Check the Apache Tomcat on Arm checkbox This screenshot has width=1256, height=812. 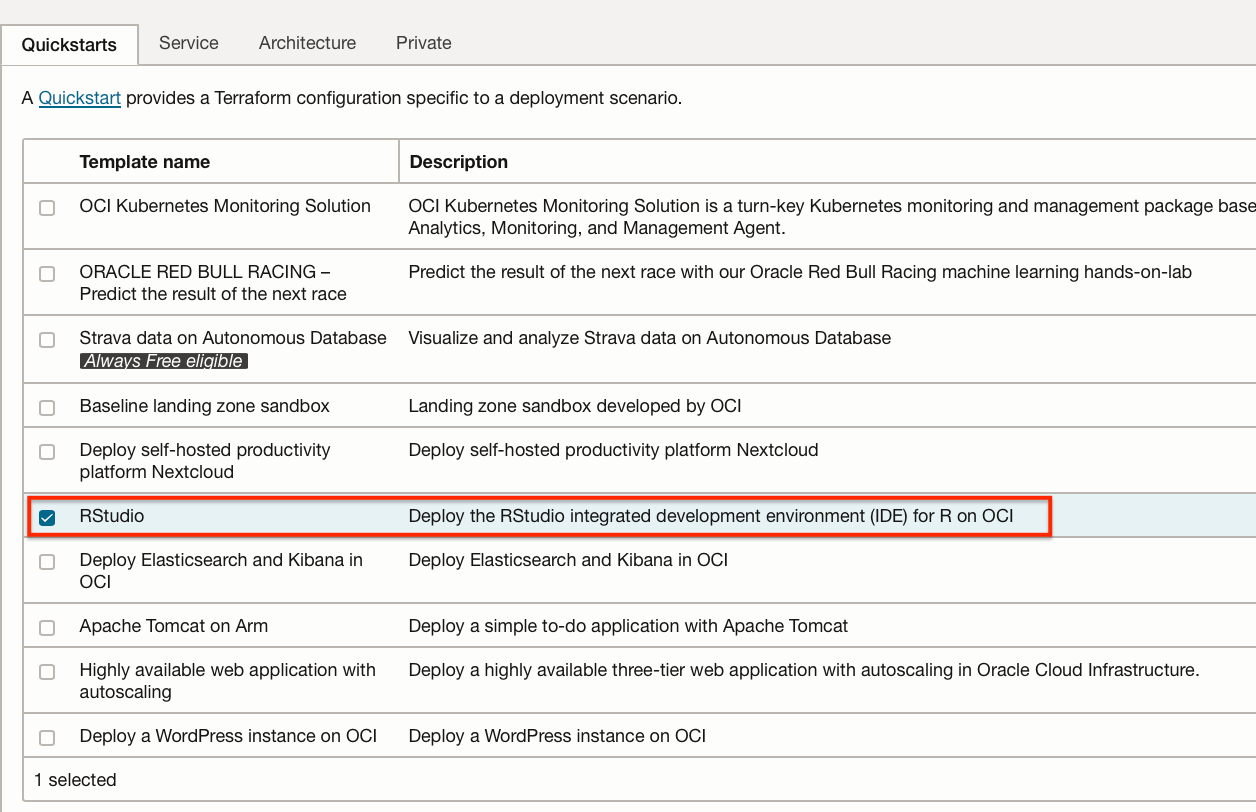(47, 628)
